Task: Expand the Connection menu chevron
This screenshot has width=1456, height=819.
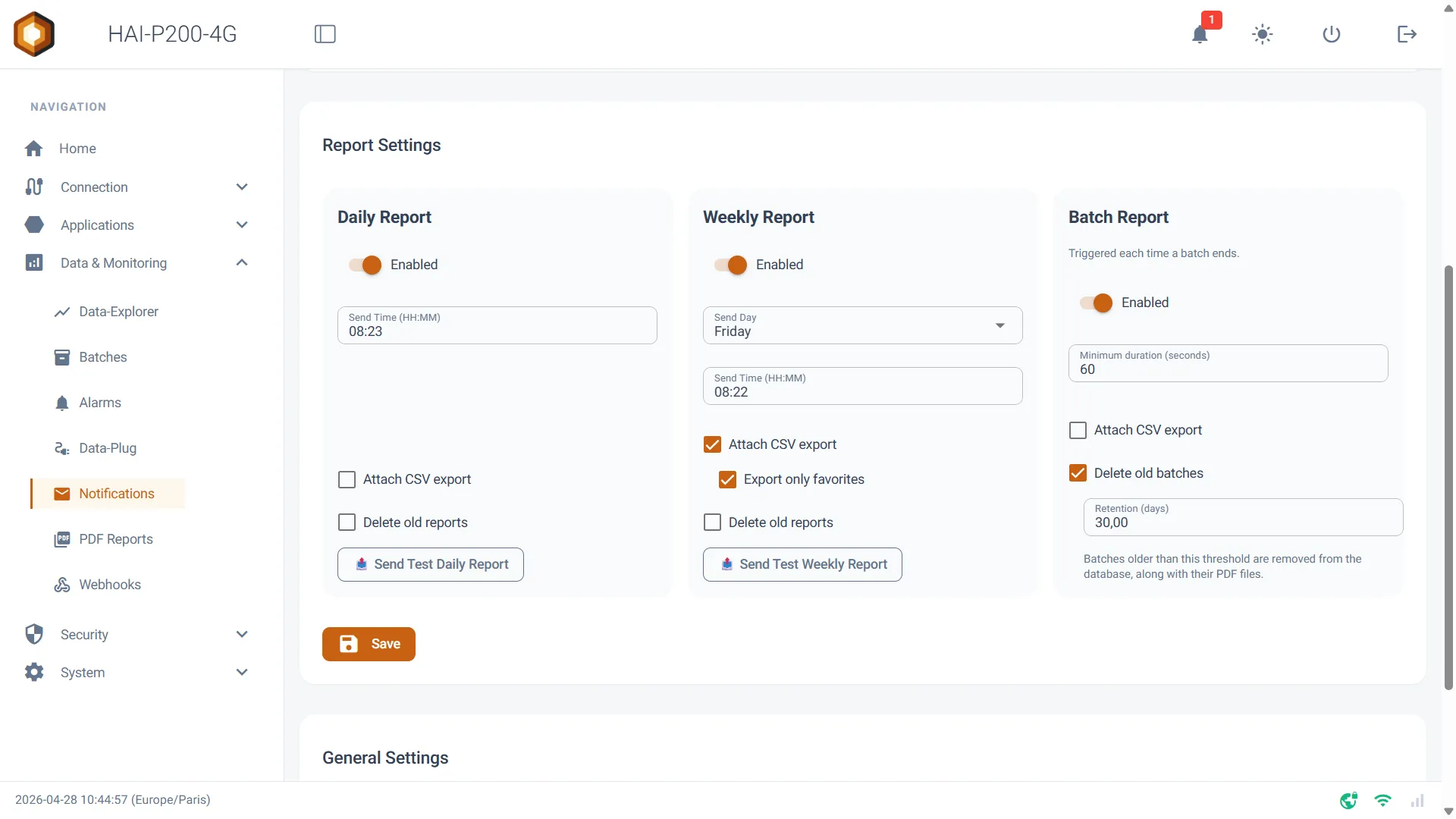Action: pos(242,187)
